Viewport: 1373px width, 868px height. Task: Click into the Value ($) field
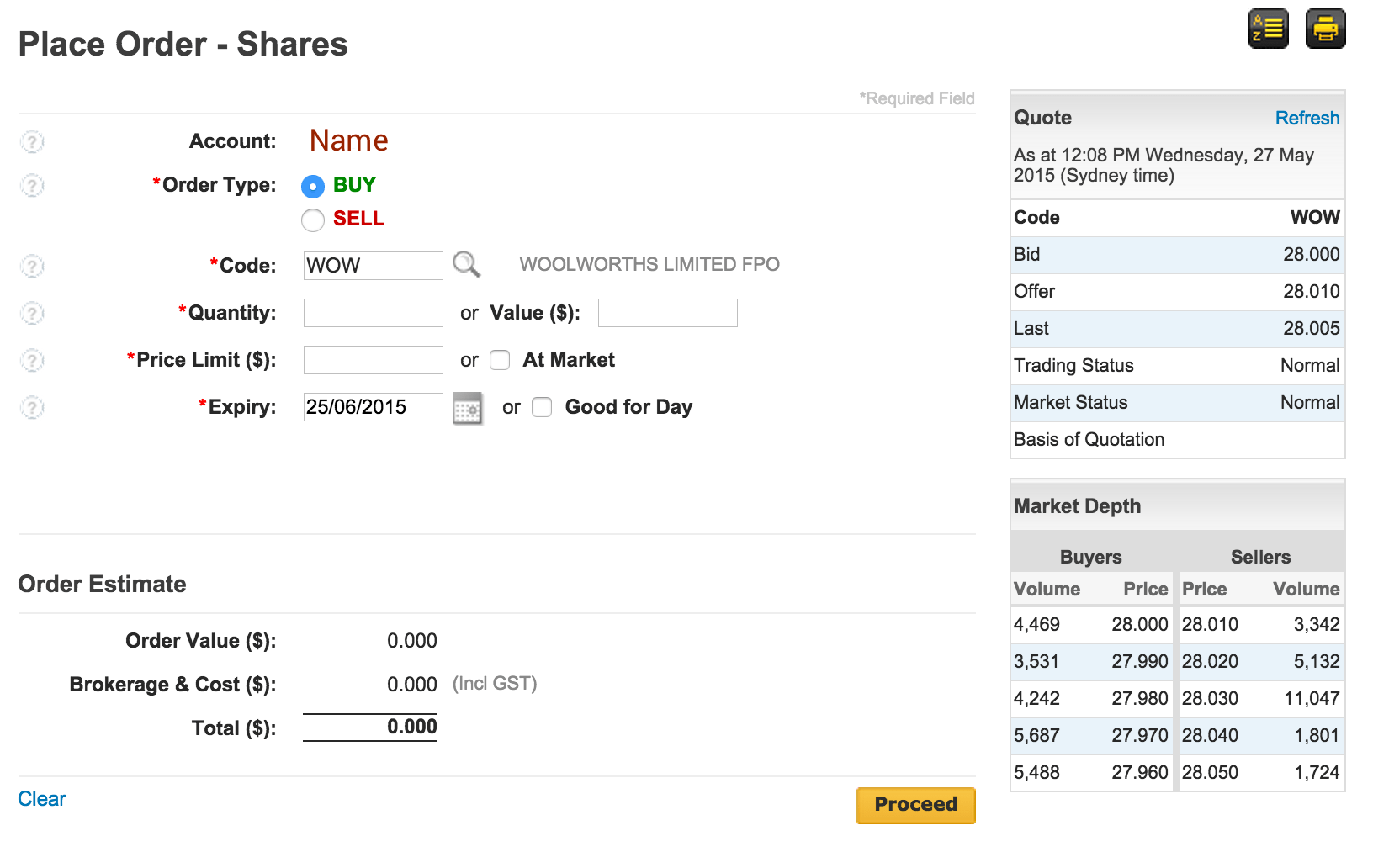pyautogui.click(x=667, y=313)
